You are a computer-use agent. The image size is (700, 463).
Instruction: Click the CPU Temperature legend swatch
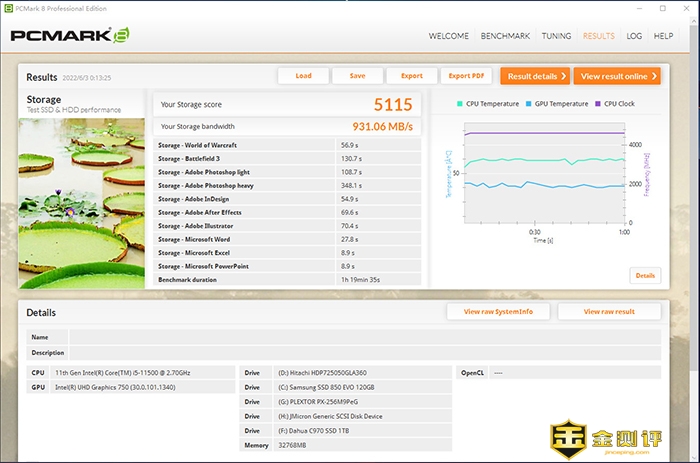461,103
